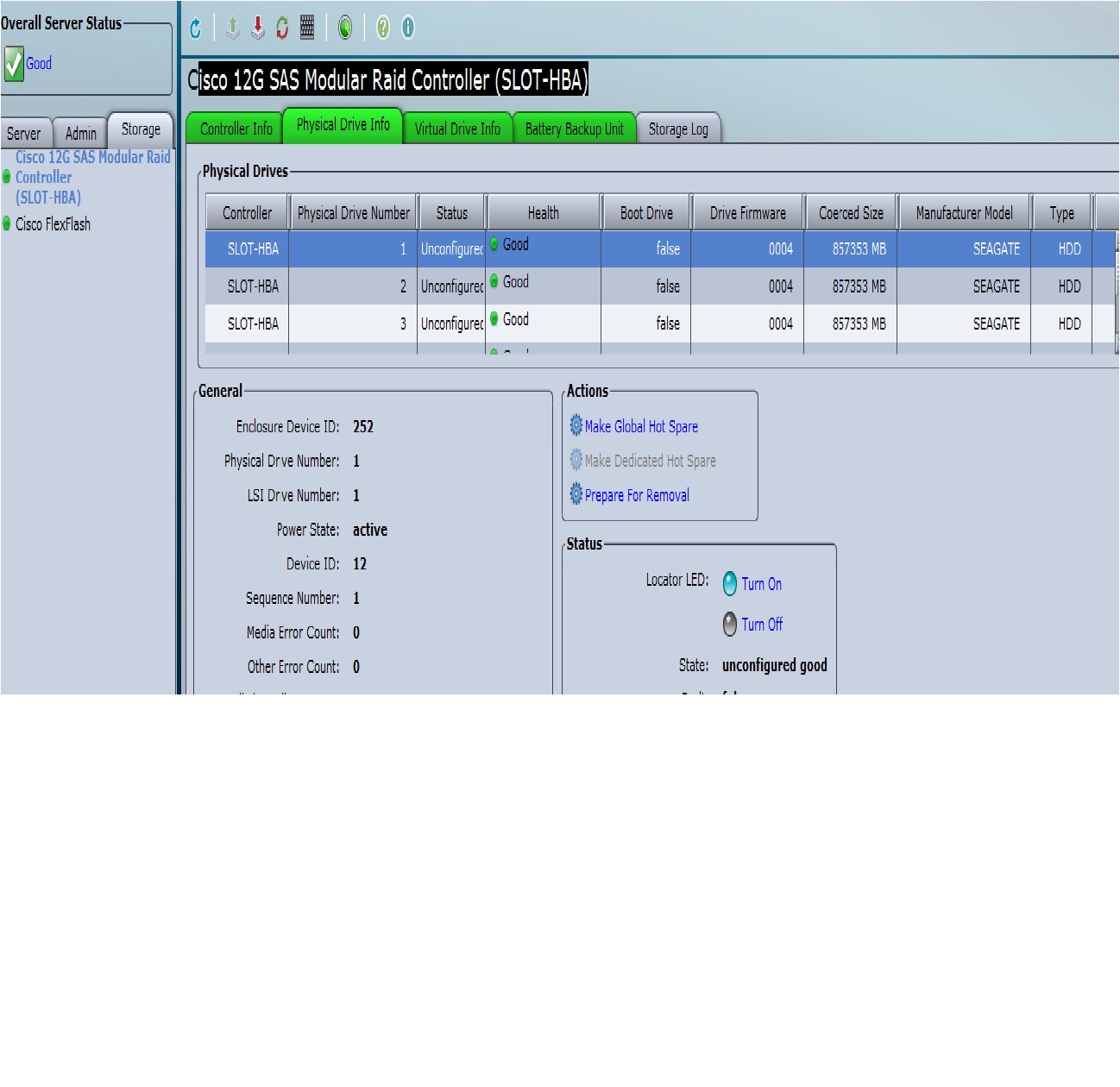Screen dimensions: 1120x1087
Task: Click the green locator LED toolbar icon
Action: (x=345, y=28)
